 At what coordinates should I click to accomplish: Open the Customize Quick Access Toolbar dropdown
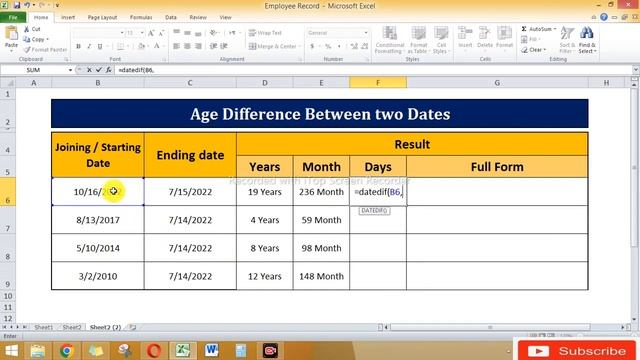(x=57, y=5)
